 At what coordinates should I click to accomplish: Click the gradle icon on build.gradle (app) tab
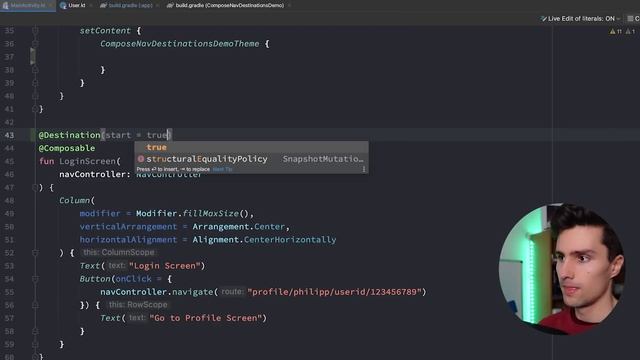pos(103,5)
